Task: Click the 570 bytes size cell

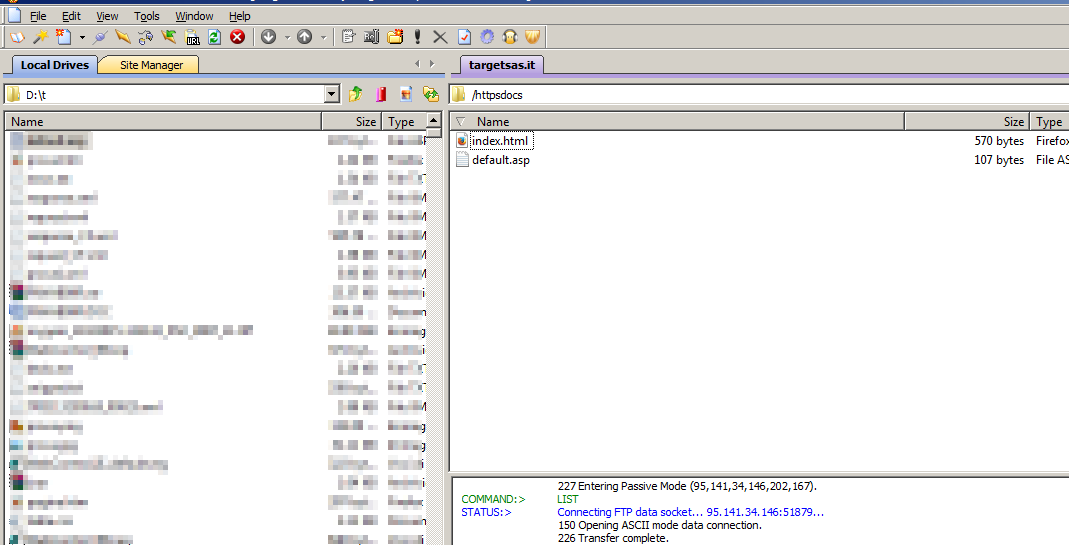Action: coord(999,141)
